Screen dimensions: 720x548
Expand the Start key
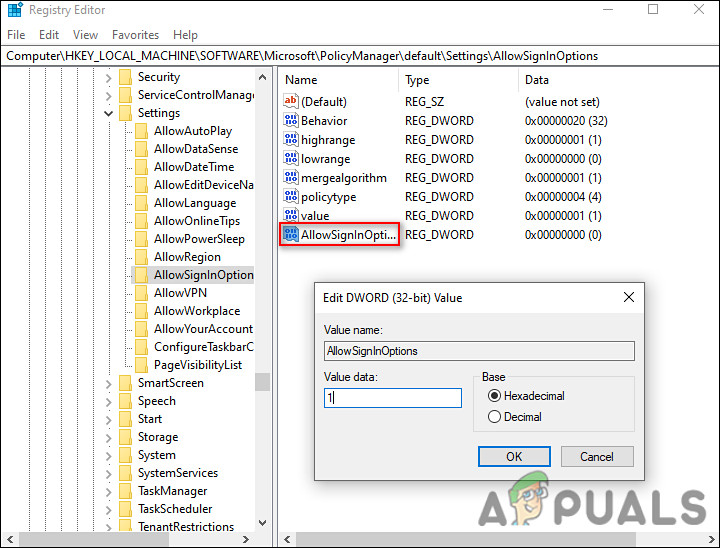click(x=108, y=419)
